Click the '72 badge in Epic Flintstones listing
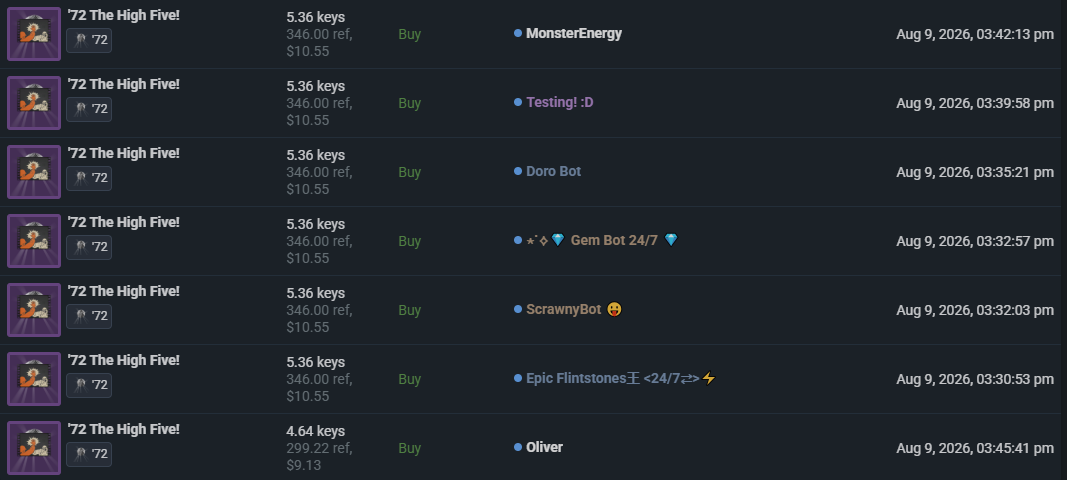Image resolution: width=1067 pixels, height=480 pixels. (89, 385)
